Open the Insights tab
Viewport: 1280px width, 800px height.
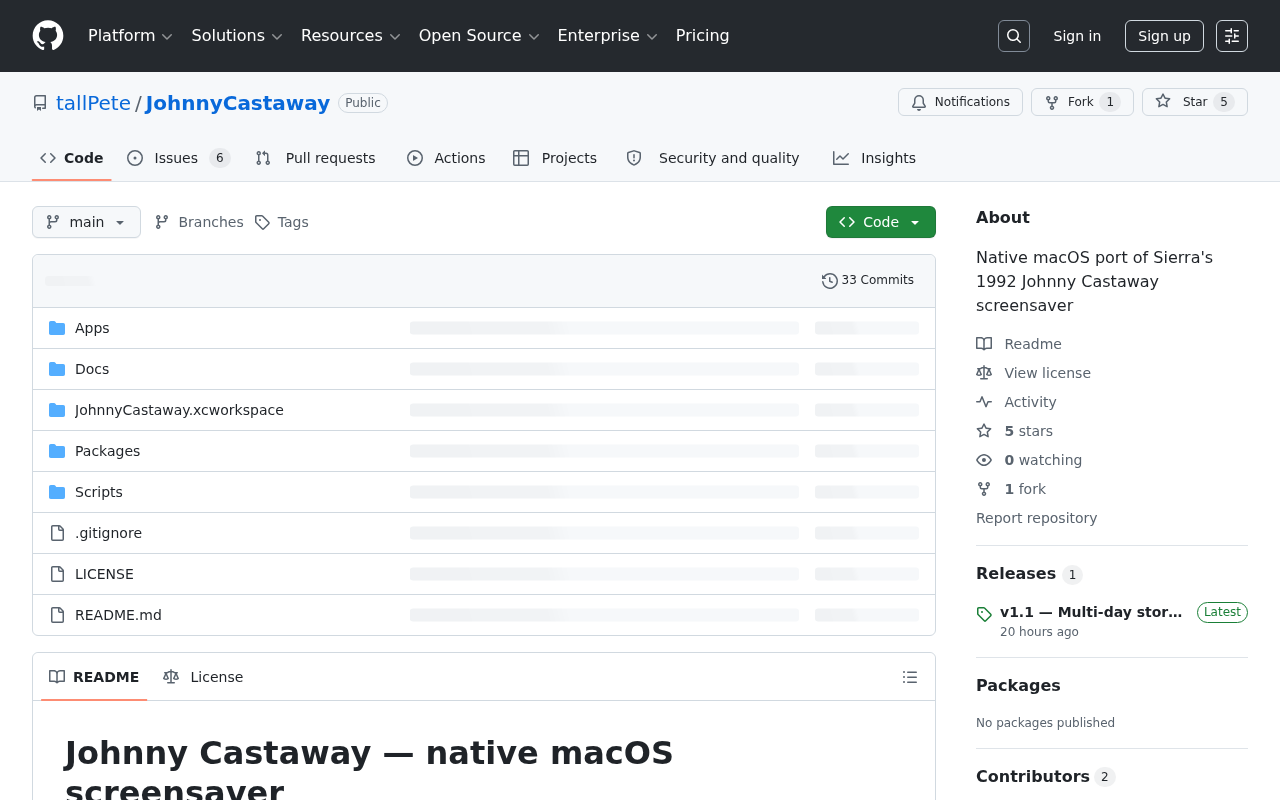coord(875,158)
